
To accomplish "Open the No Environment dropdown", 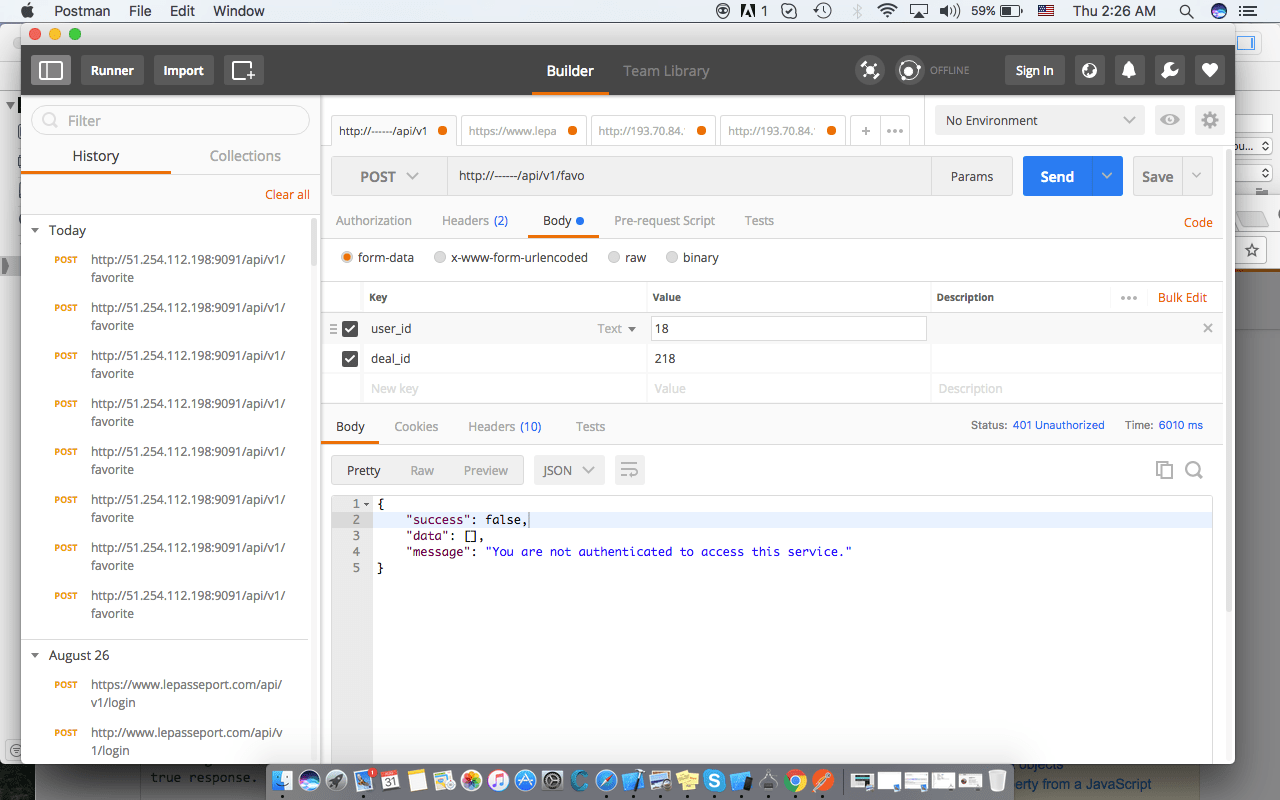I will 1040,120.
